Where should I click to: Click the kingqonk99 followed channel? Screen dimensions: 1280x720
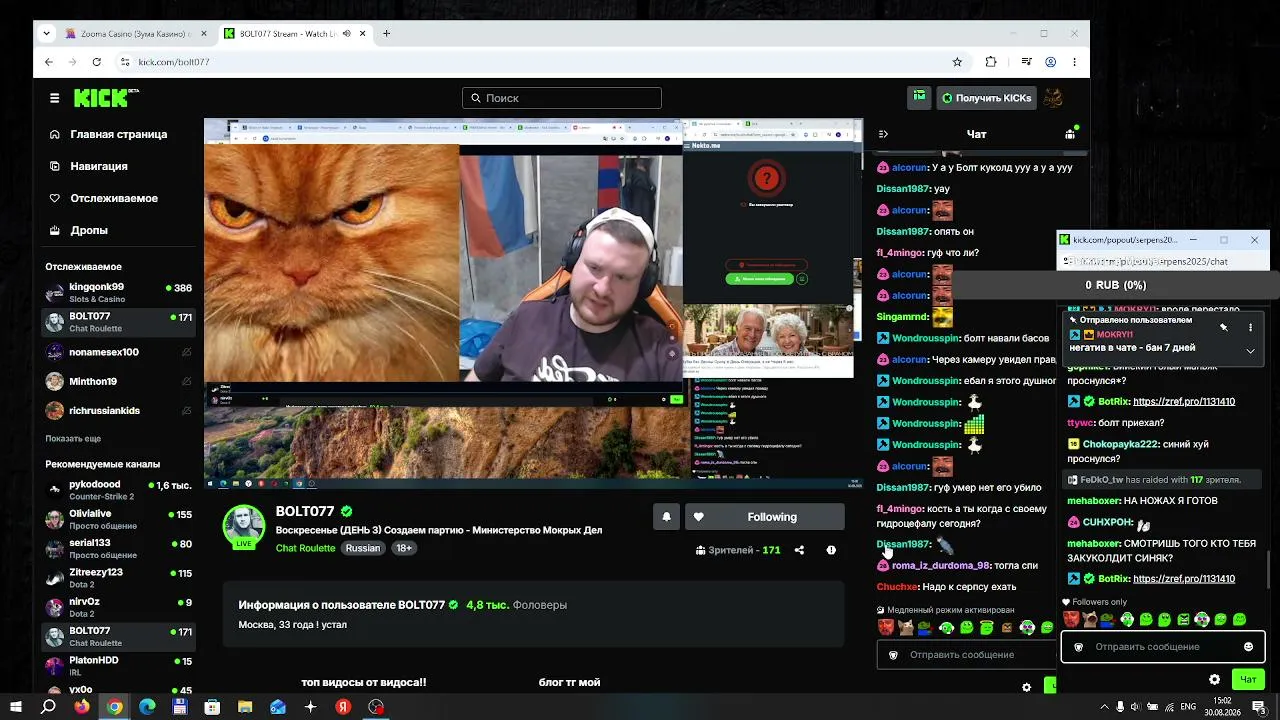pos(119,293)
